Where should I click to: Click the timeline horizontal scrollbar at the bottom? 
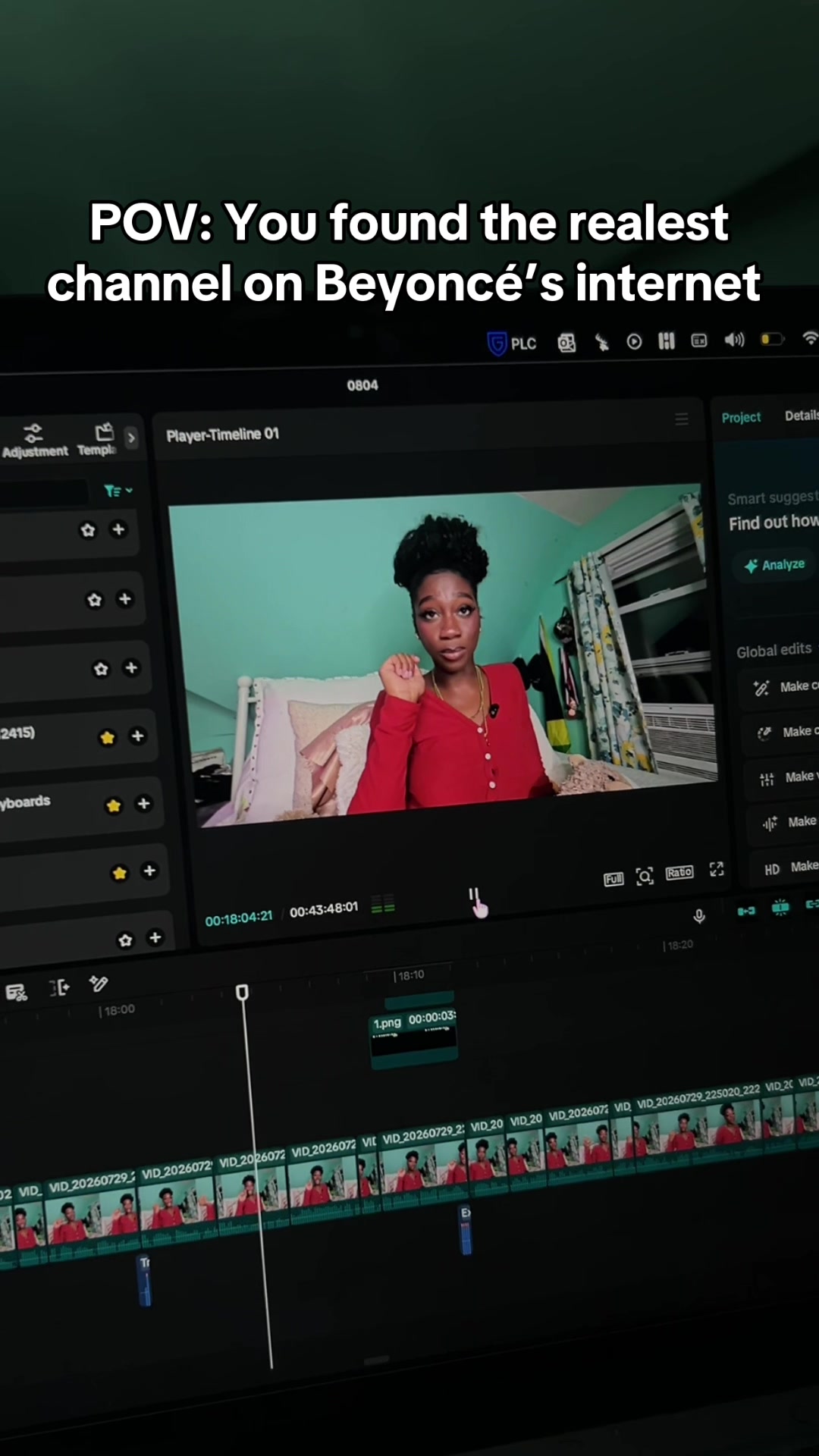pyautogui.click(x=377, y=1360)
